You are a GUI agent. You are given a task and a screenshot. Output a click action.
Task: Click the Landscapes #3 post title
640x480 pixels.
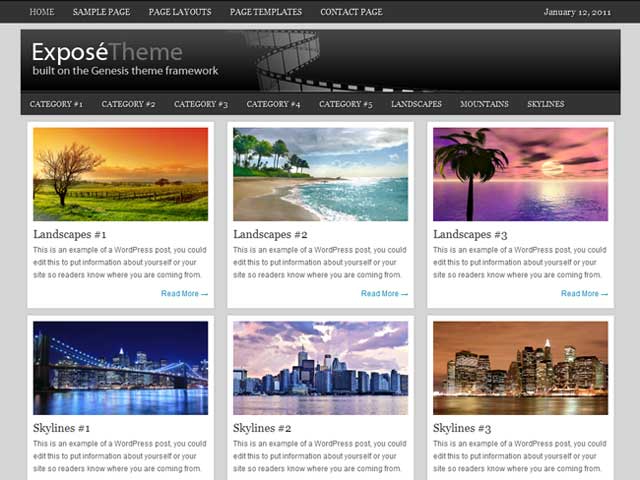pyautogui.click(x=470, y=234)
